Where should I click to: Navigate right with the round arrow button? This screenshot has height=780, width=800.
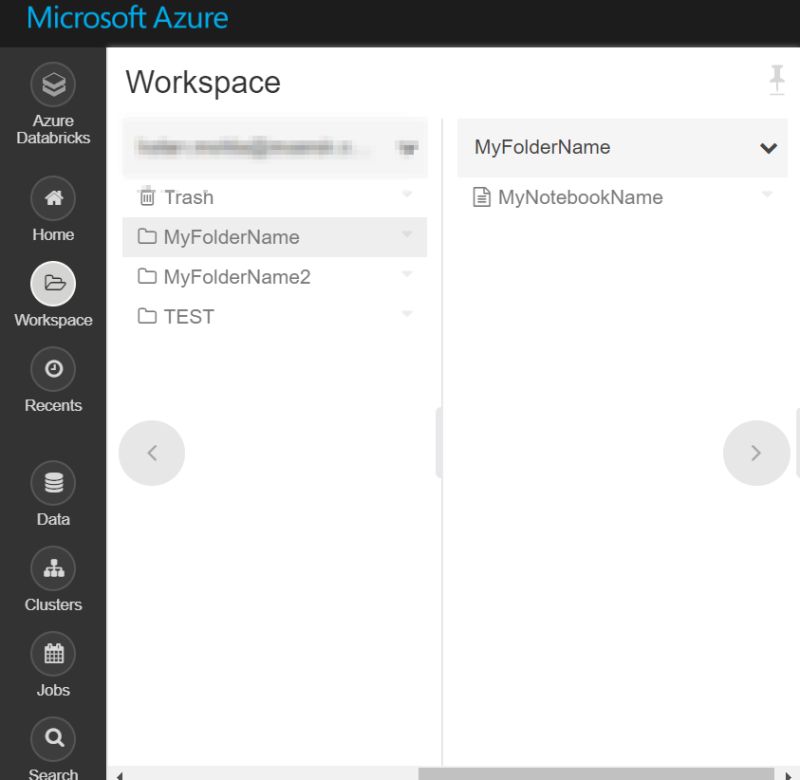click(756, 453)
